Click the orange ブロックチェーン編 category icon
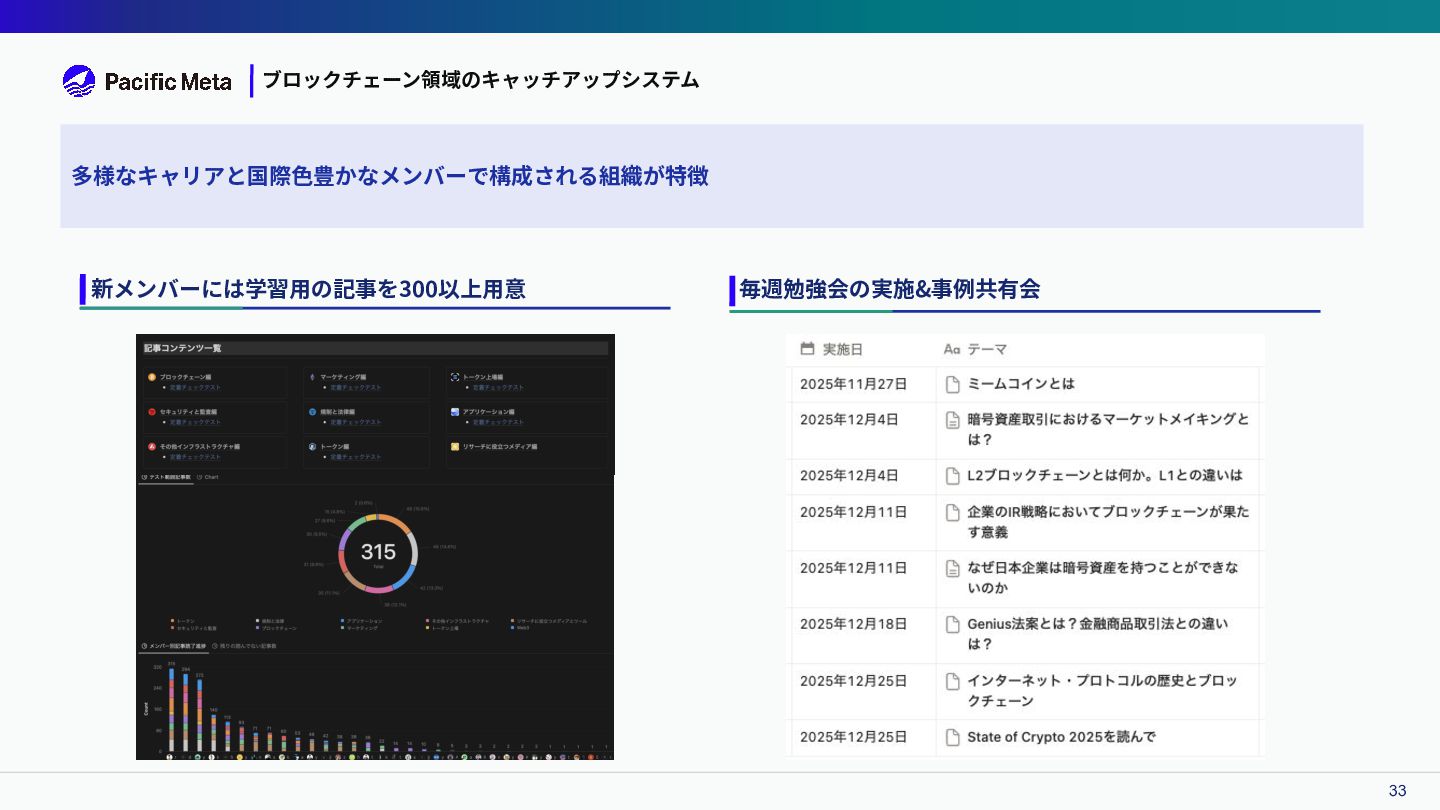 coord(151,377)
